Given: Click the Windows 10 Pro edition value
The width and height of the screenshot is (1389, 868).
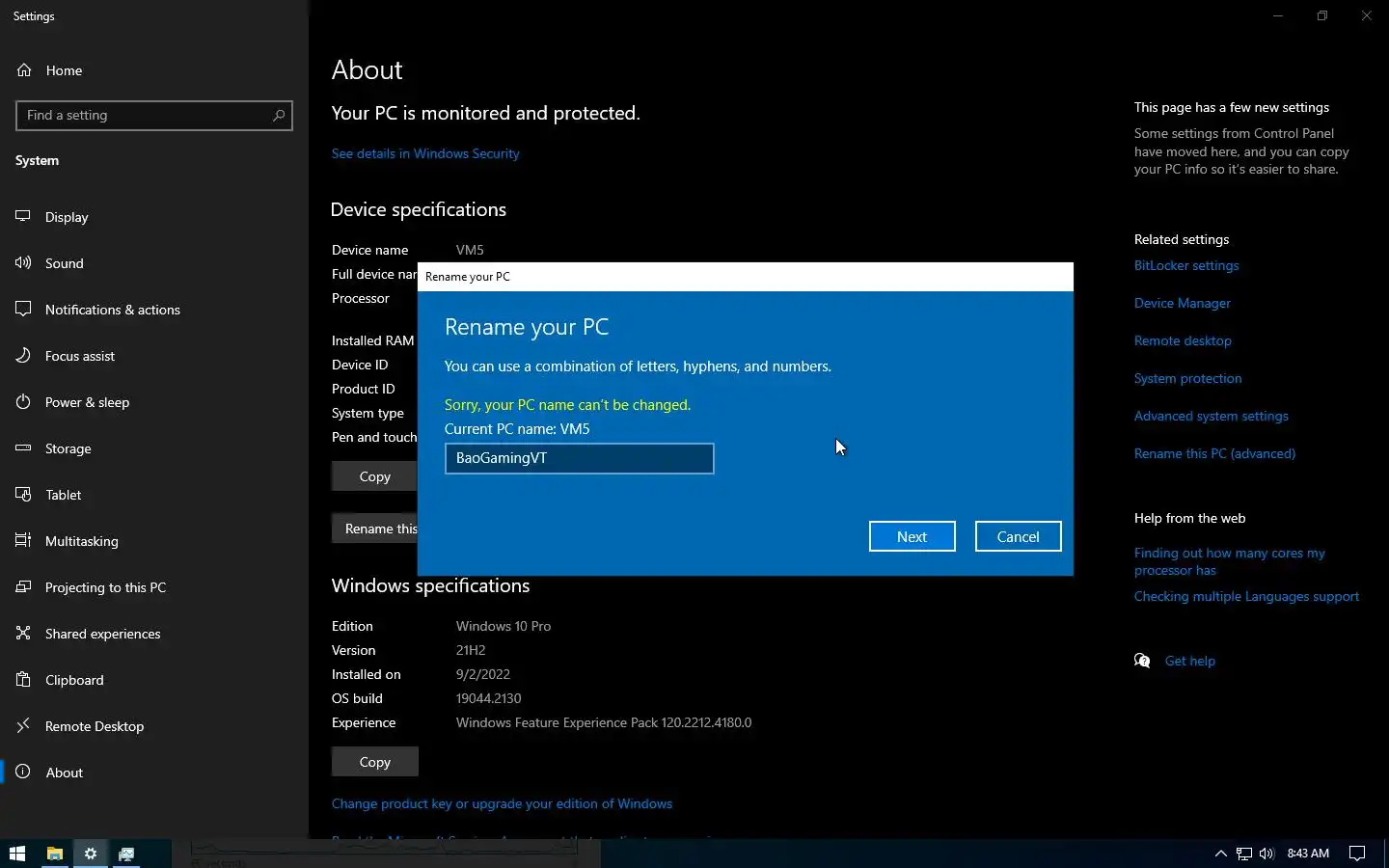Looking at the screenshot, I should pos(504,626).
